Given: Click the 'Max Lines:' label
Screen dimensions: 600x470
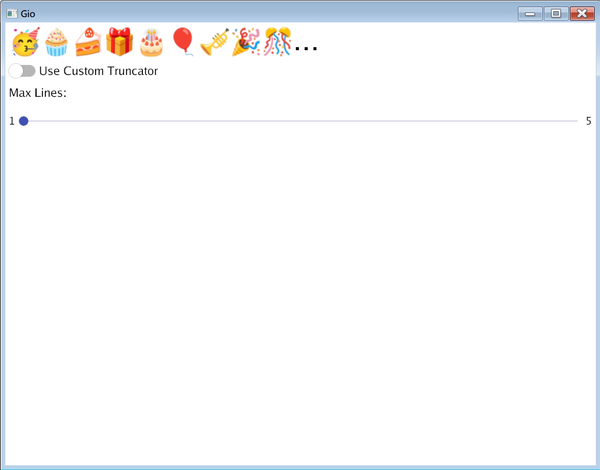Looking at the screenshot, I should click(x=38, y=93).
